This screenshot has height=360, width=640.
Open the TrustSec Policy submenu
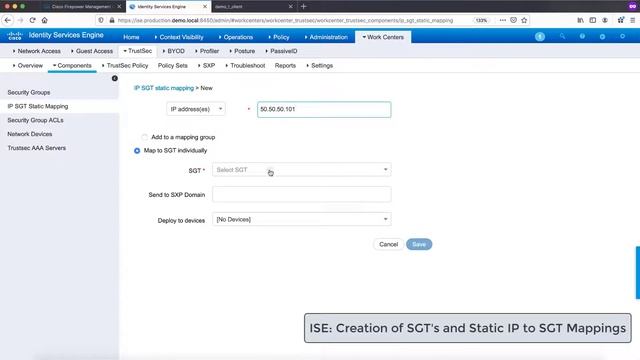pyautogui.click(x=125, y=65)
